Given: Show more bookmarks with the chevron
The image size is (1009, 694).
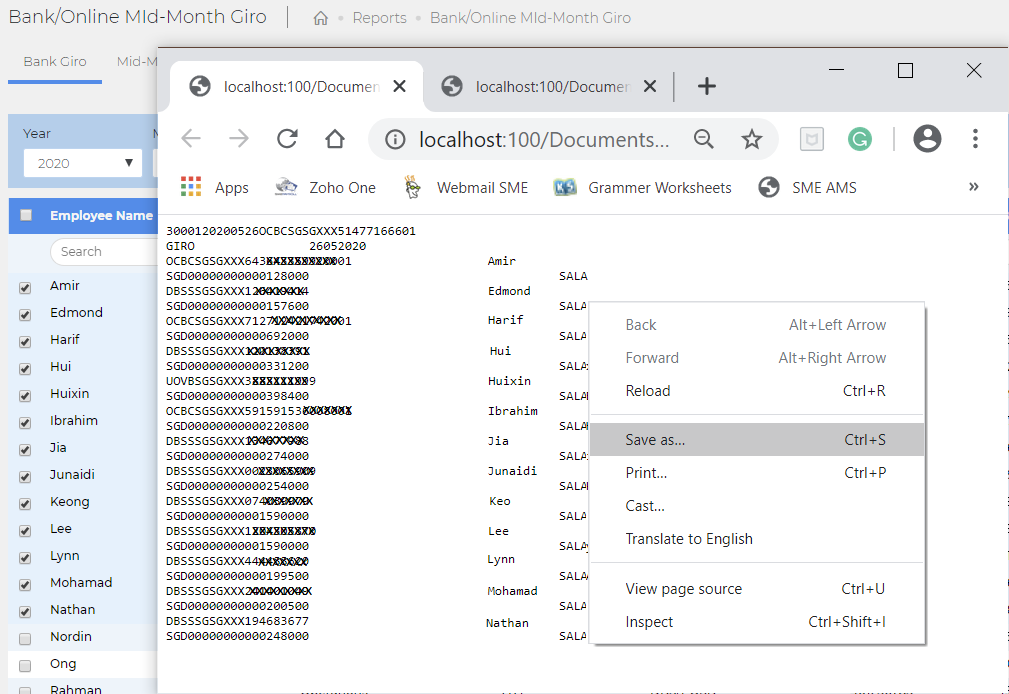Looking at the screenshot, I should point(974,187).
